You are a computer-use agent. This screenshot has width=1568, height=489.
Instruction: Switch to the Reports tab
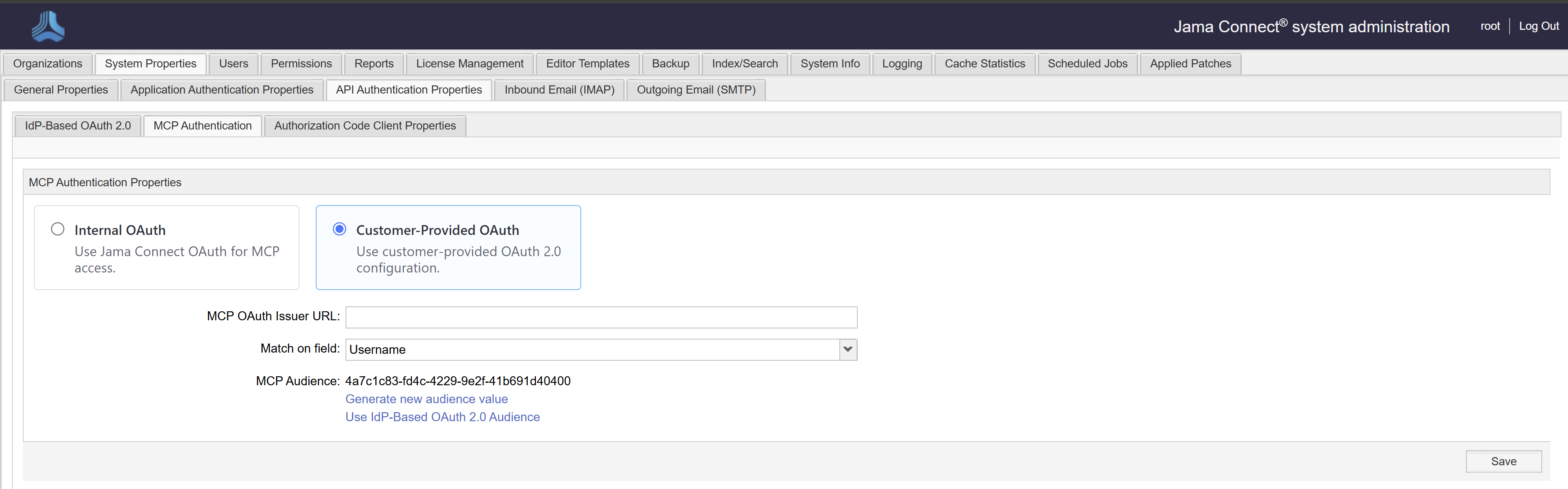374,64
